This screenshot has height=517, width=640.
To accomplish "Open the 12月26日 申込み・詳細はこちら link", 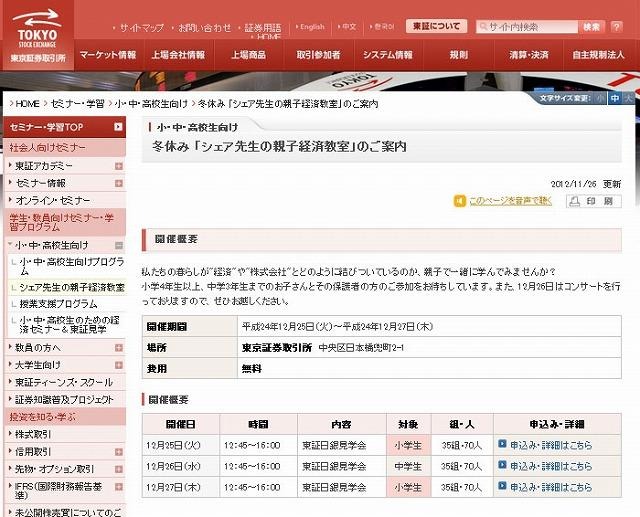I will point(551,464).
